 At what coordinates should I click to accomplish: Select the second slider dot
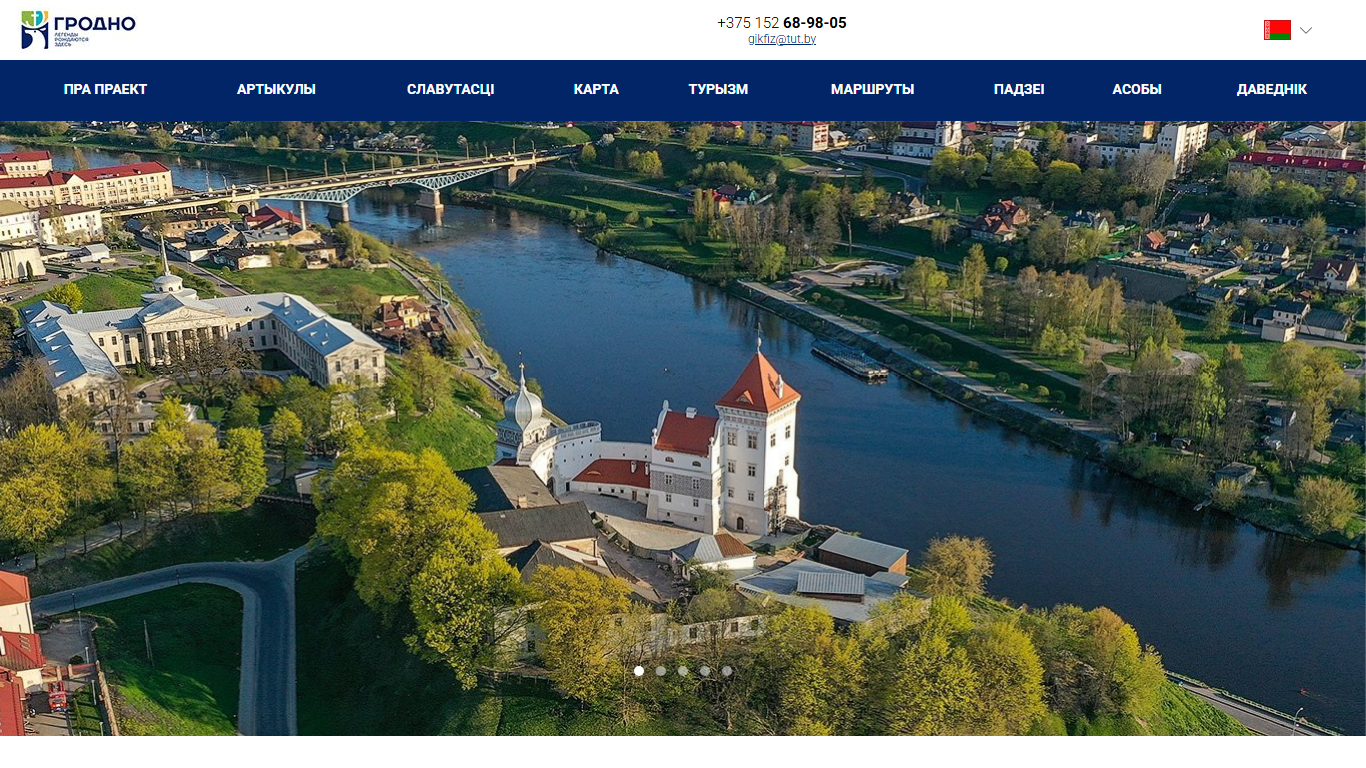click(x=661, y=671)
